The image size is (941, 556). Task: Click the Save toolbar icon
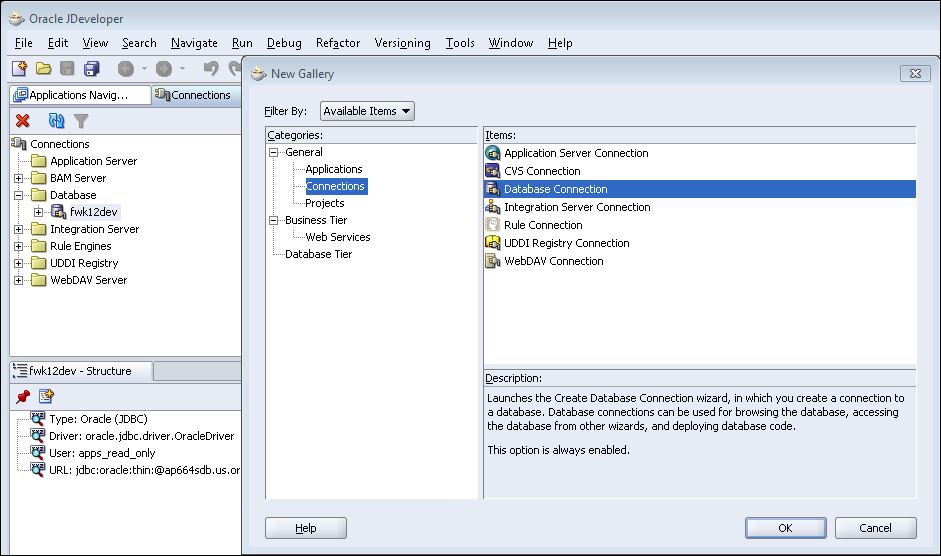(x=67, y=68)
